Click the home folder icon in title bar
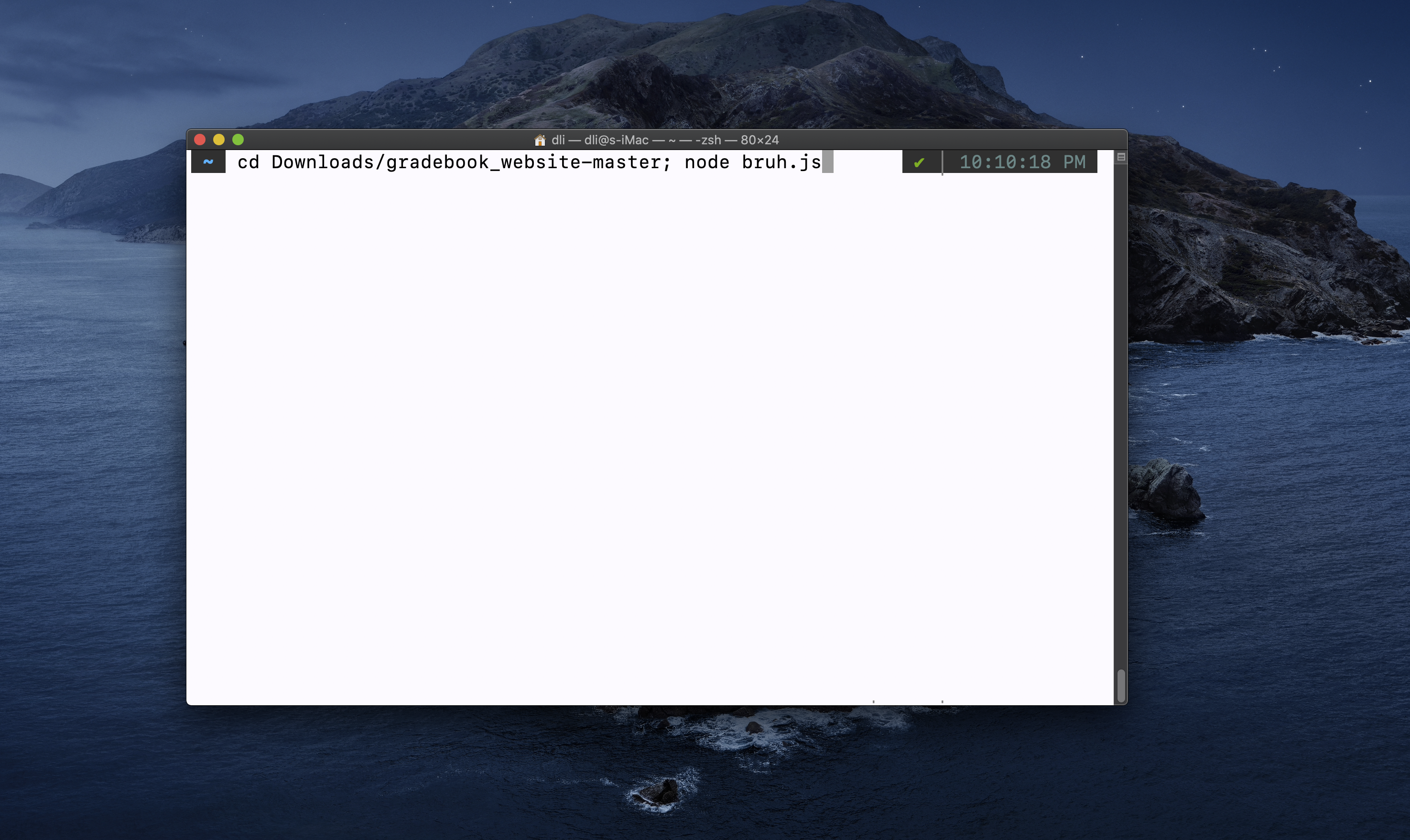1410x840 pixels. pyautogui.click(x=540, y=140)
